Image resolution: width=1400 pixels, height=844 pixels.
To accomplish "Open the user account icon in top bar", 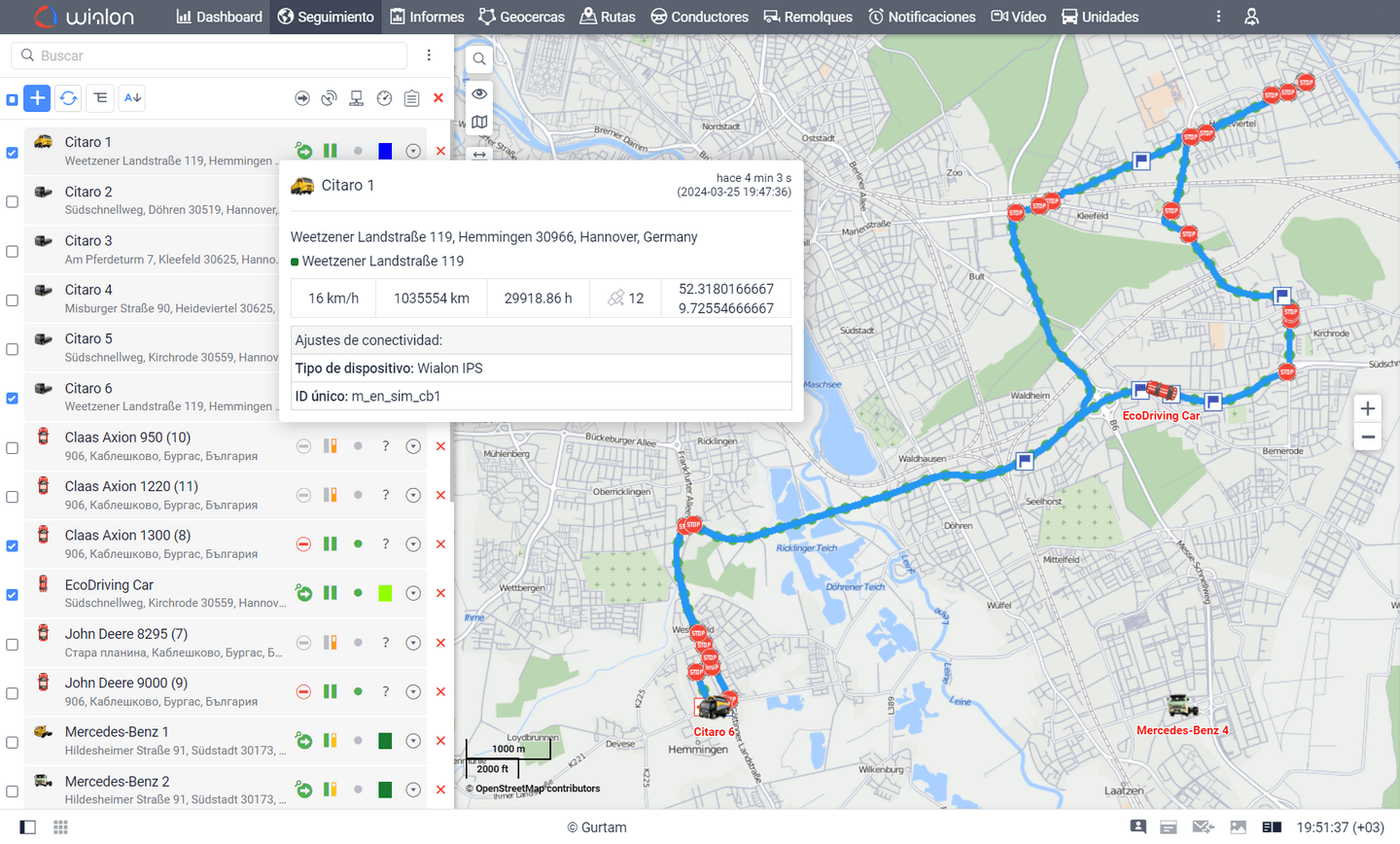I will [x=1251, y=17].
